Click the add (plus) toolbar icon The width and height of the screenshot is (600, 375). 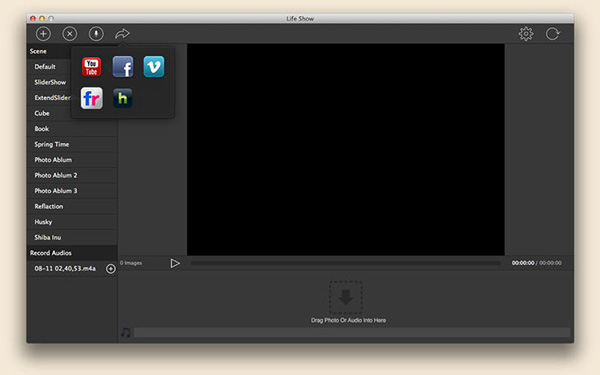43,34
